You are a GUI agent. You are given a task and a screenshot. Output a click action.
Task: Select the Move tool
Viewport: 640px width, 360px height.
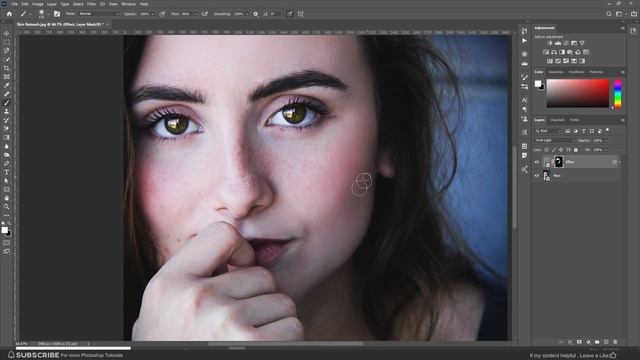point(7,33)
